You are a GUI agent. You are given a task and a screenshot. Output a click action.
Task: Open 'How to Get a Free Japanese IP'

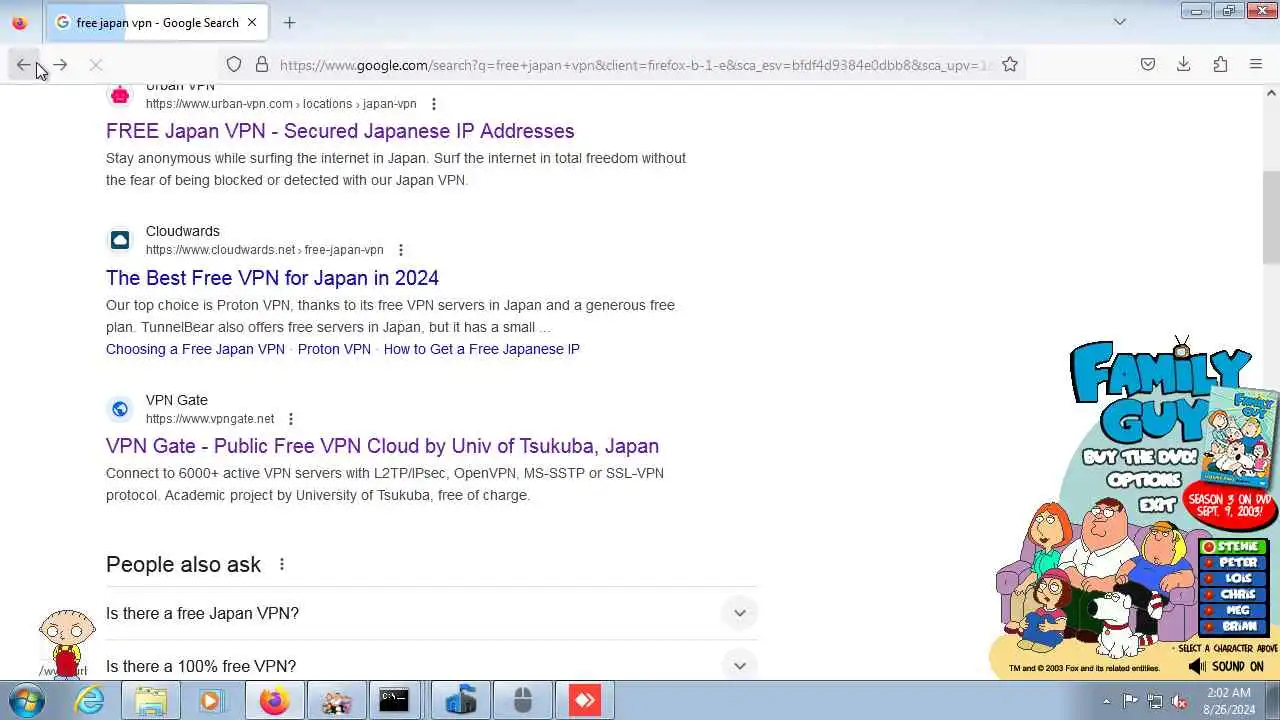tap(481, 349)
